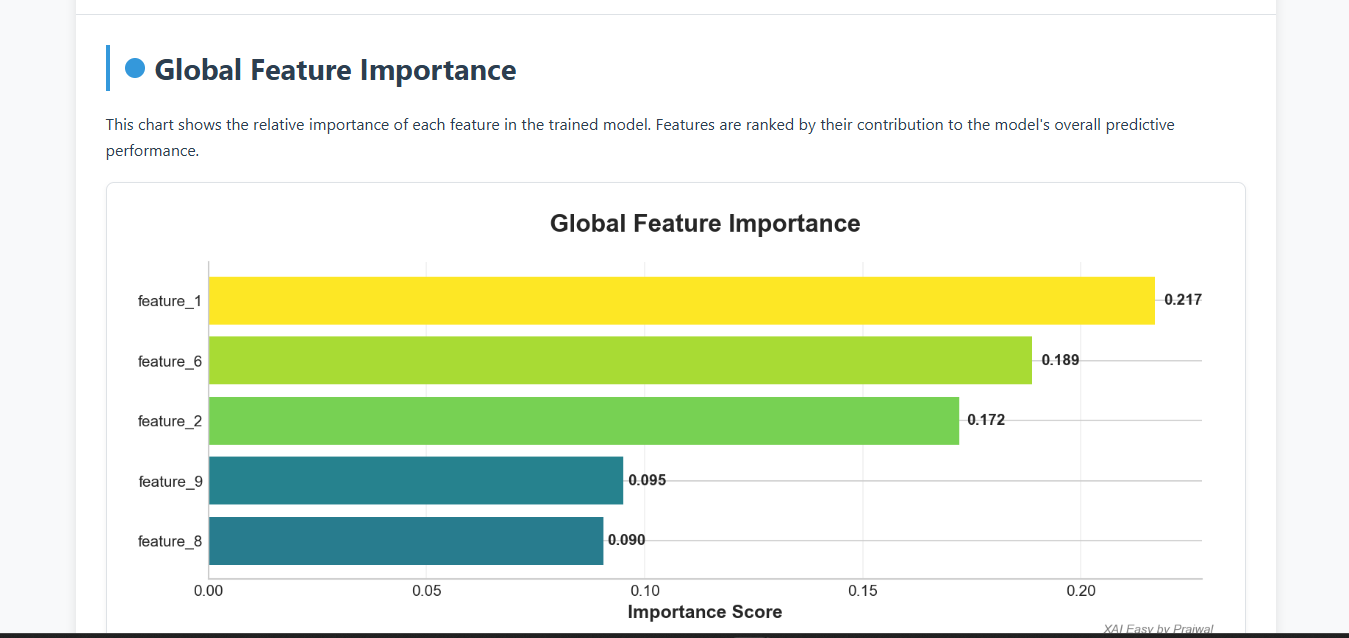The width and height of the screenshot is (1349, 638).
Task: Click the Importance Score axis title
Action: pos(705,611)
